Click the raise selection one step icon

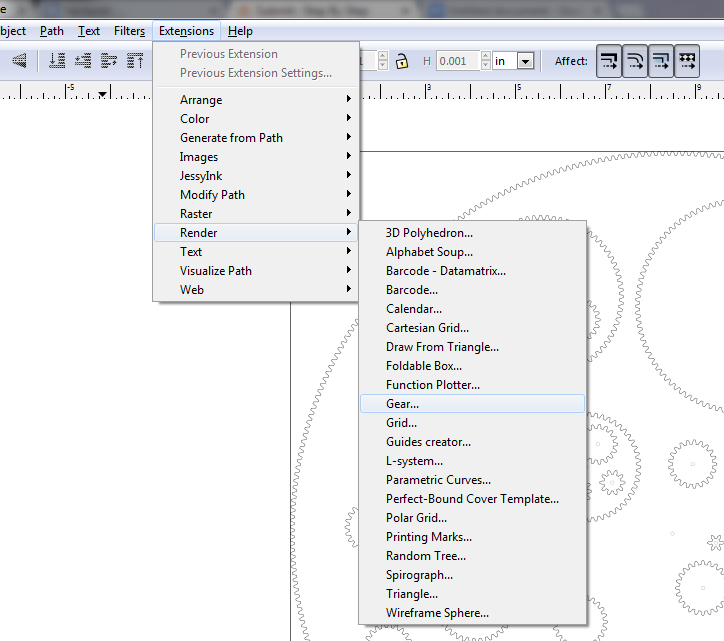(109, 60)
